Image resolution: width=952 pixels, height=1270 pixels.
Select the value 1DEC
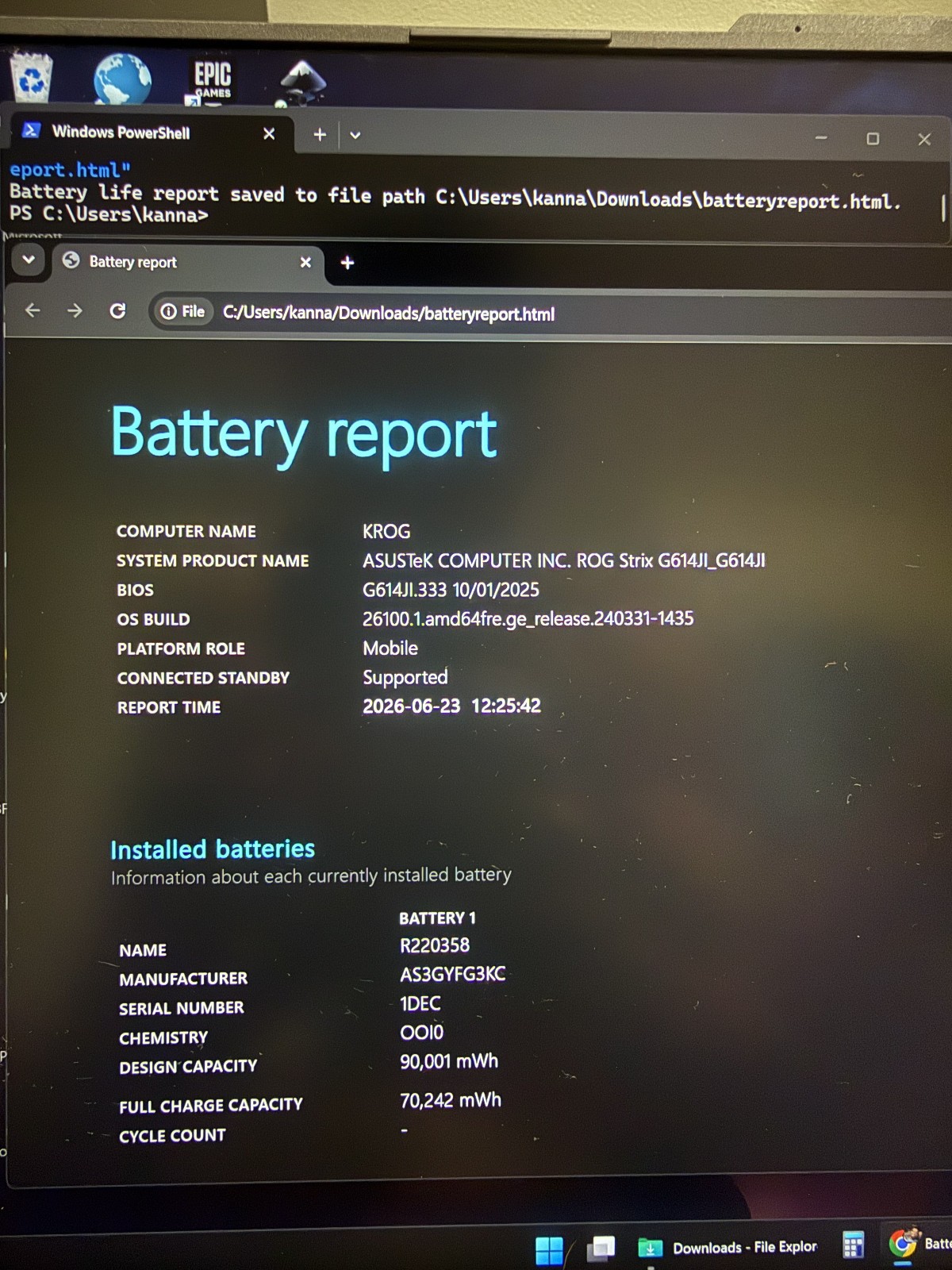coord(420,1003)
